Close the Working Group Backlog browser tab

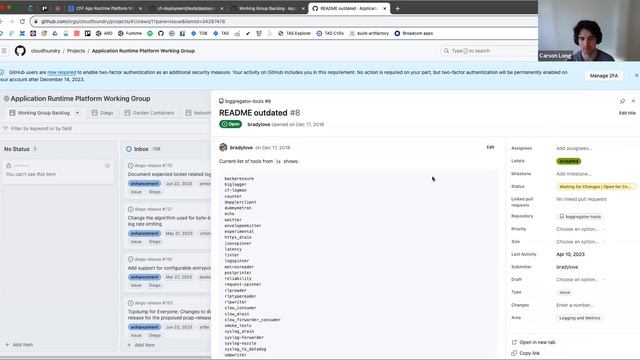303,8
